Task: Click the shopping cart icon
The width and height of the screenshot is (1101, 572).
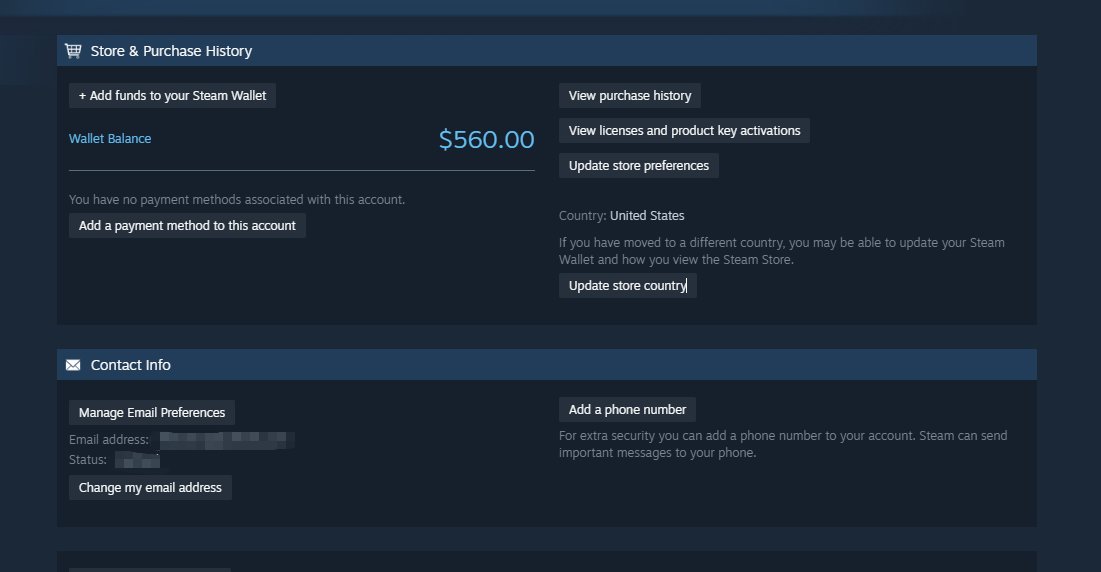Action: 73,50
